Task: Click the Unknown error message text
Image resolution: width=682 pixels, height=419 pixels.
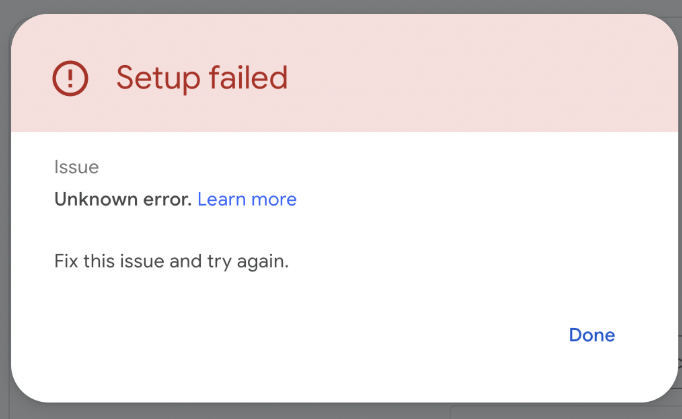Action: [123, 199]
